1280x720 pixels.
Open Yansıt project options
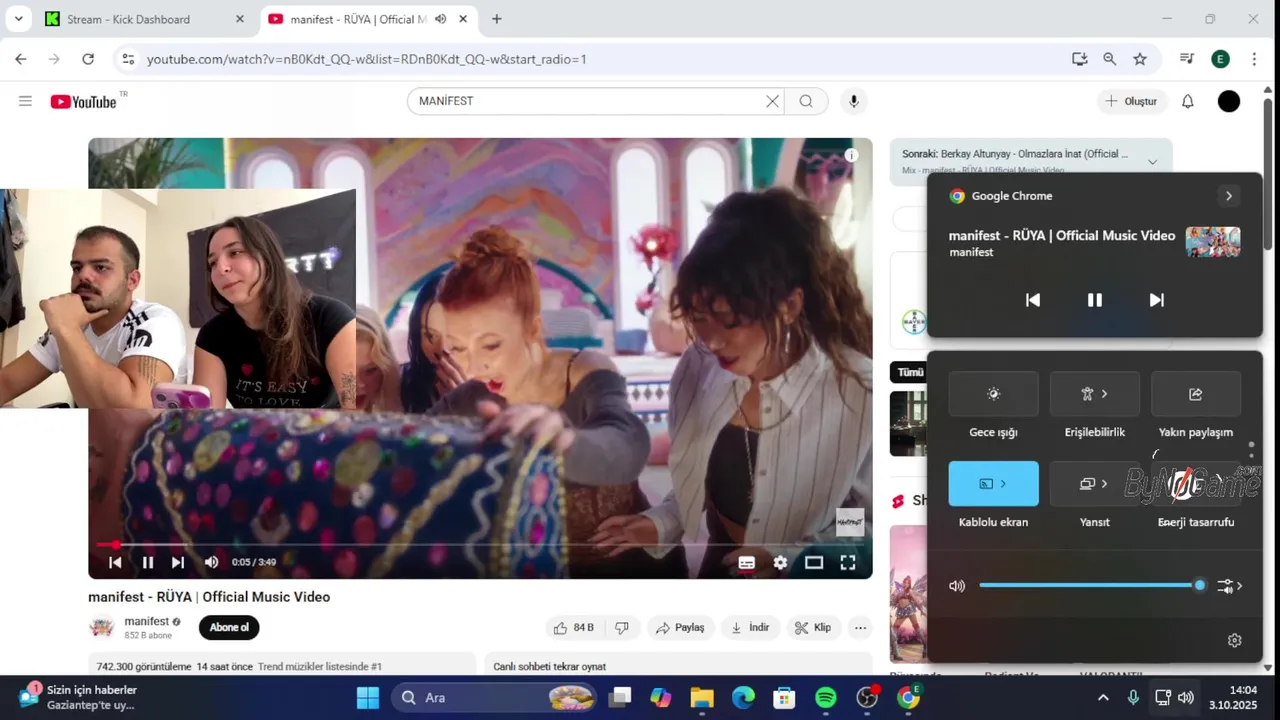1094,484
